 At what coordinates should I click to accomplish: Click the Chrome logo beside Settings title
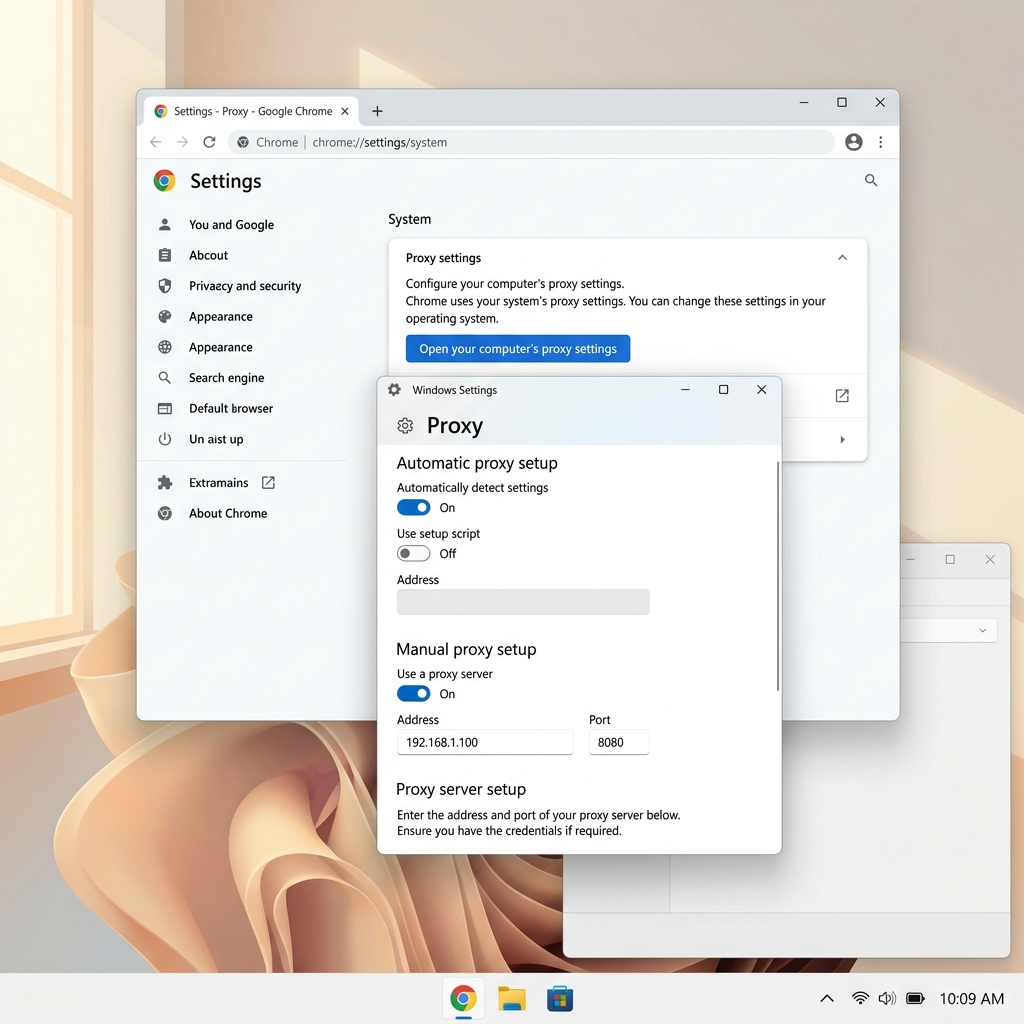pyautogui.click(x=165, y=181)
